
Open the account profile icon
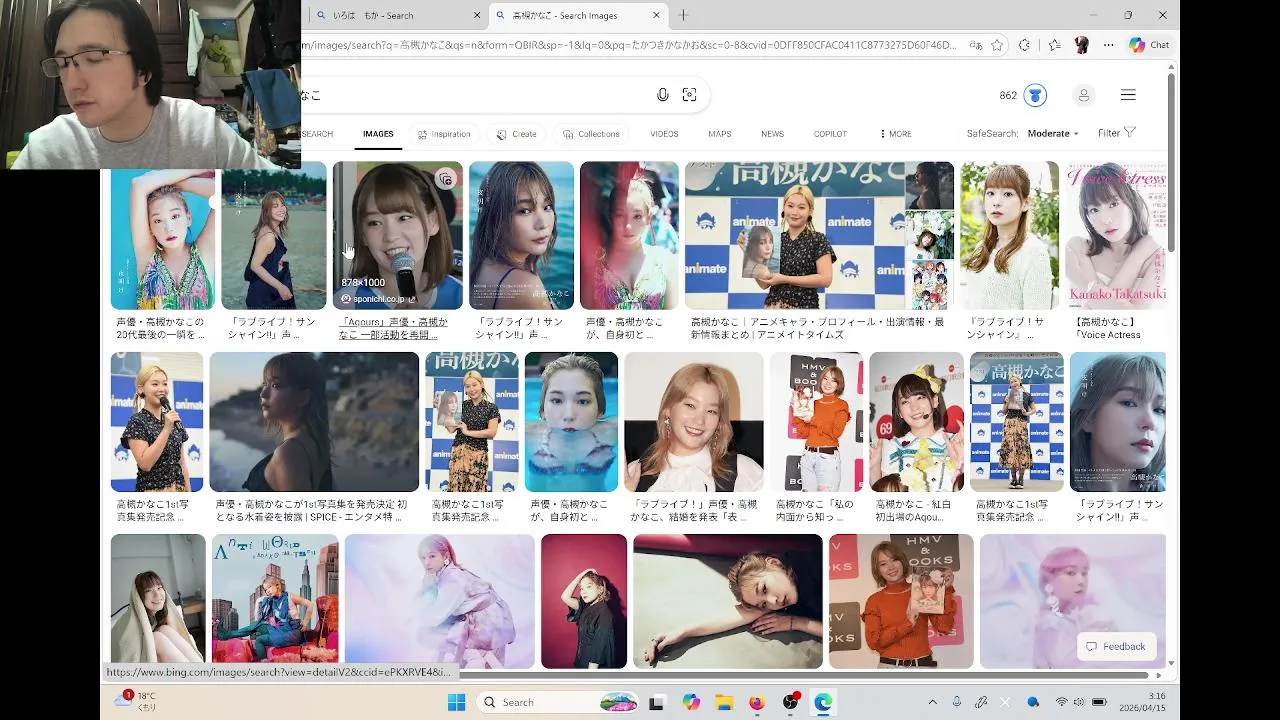1083,95
